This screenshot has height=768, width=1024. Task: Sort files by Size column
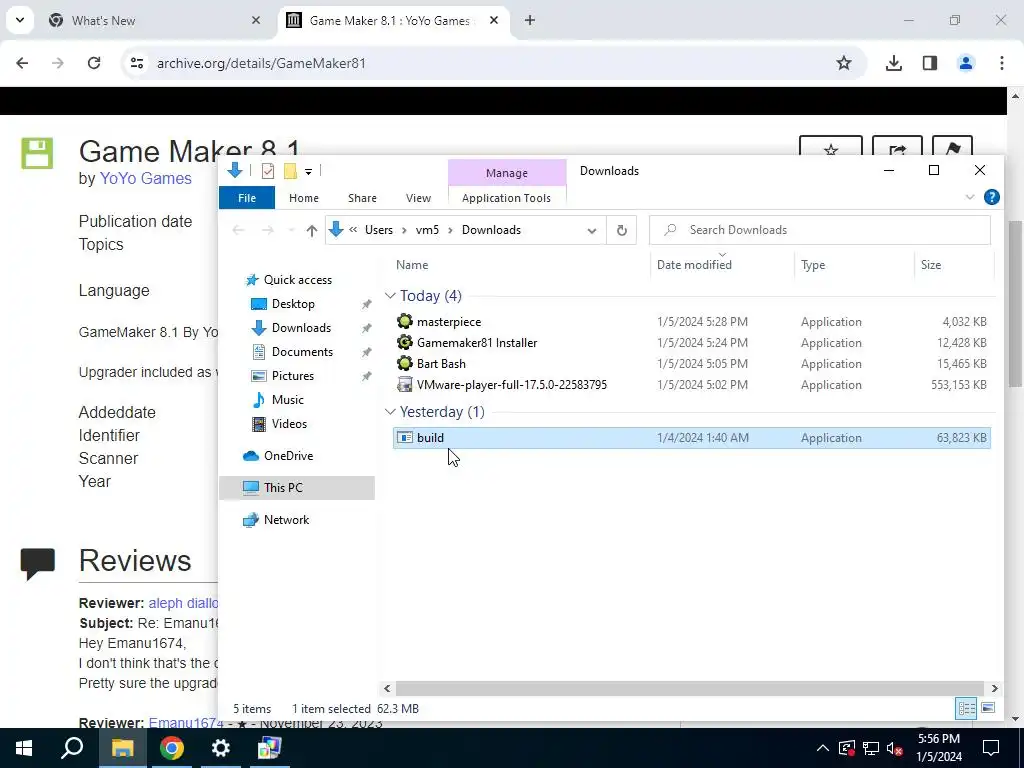click(931, 265)
